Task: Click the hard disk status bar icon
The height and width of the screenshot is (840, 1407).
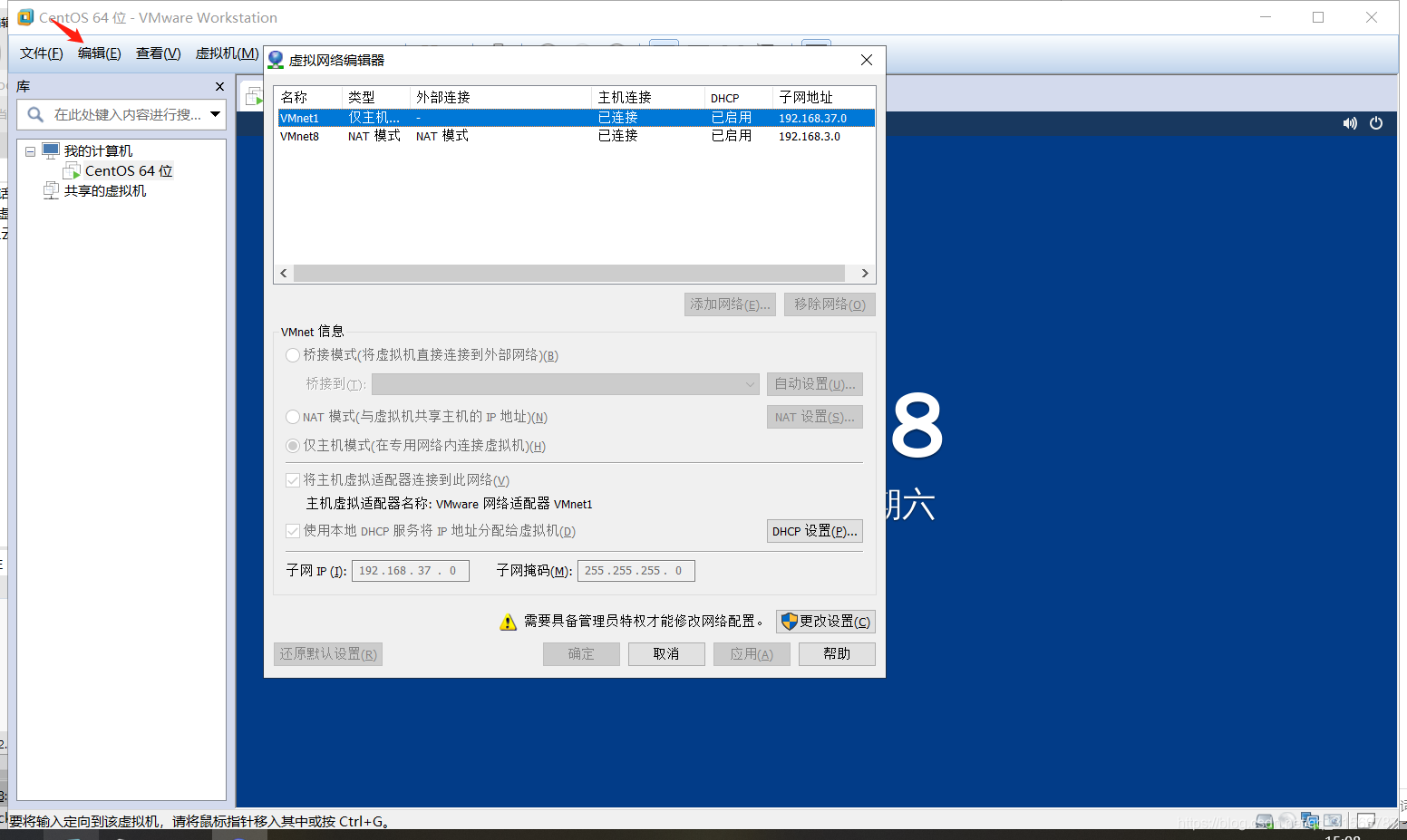Action: pos(1264,822)
